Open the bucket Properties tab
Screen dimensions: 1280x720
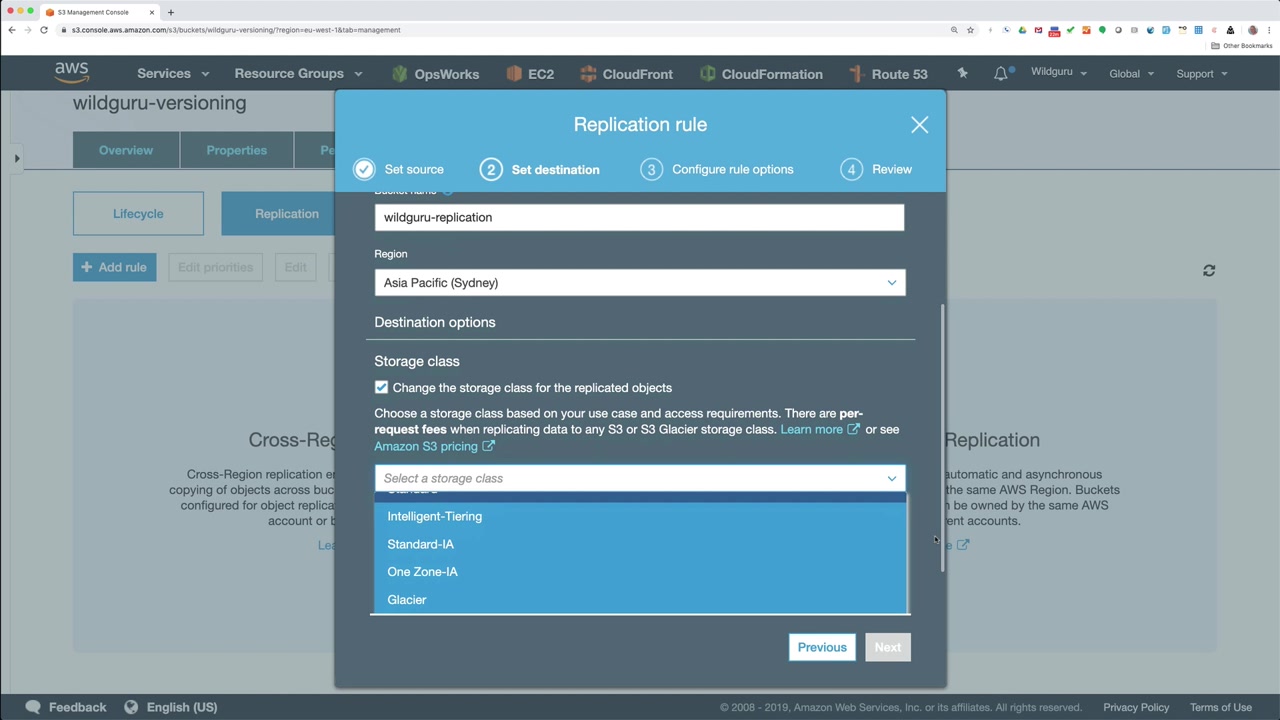237,150
